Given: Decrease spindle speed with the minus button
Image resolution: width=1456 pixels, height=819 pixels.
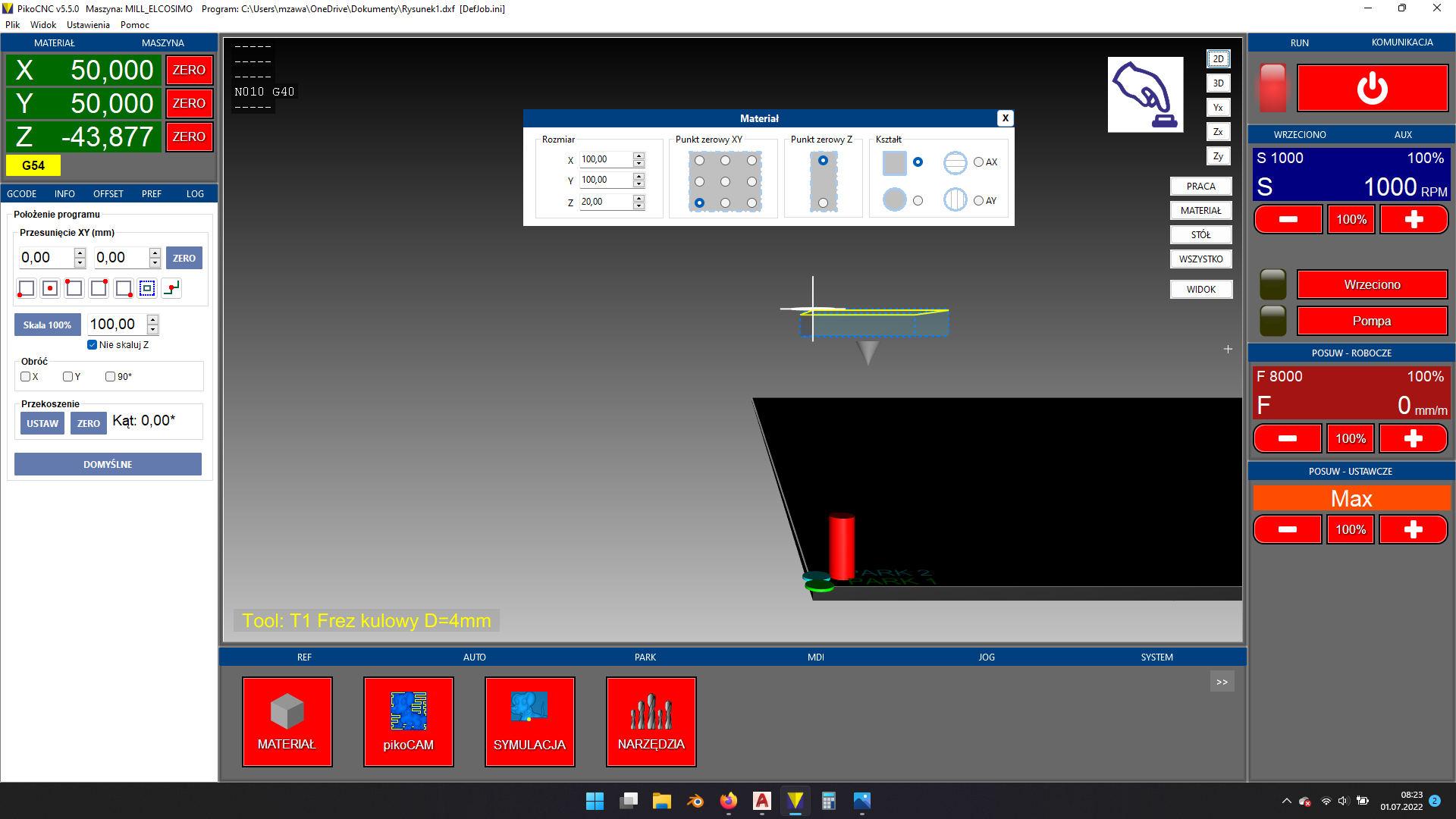Looking at the screenshot, I should pos(1288,219).
